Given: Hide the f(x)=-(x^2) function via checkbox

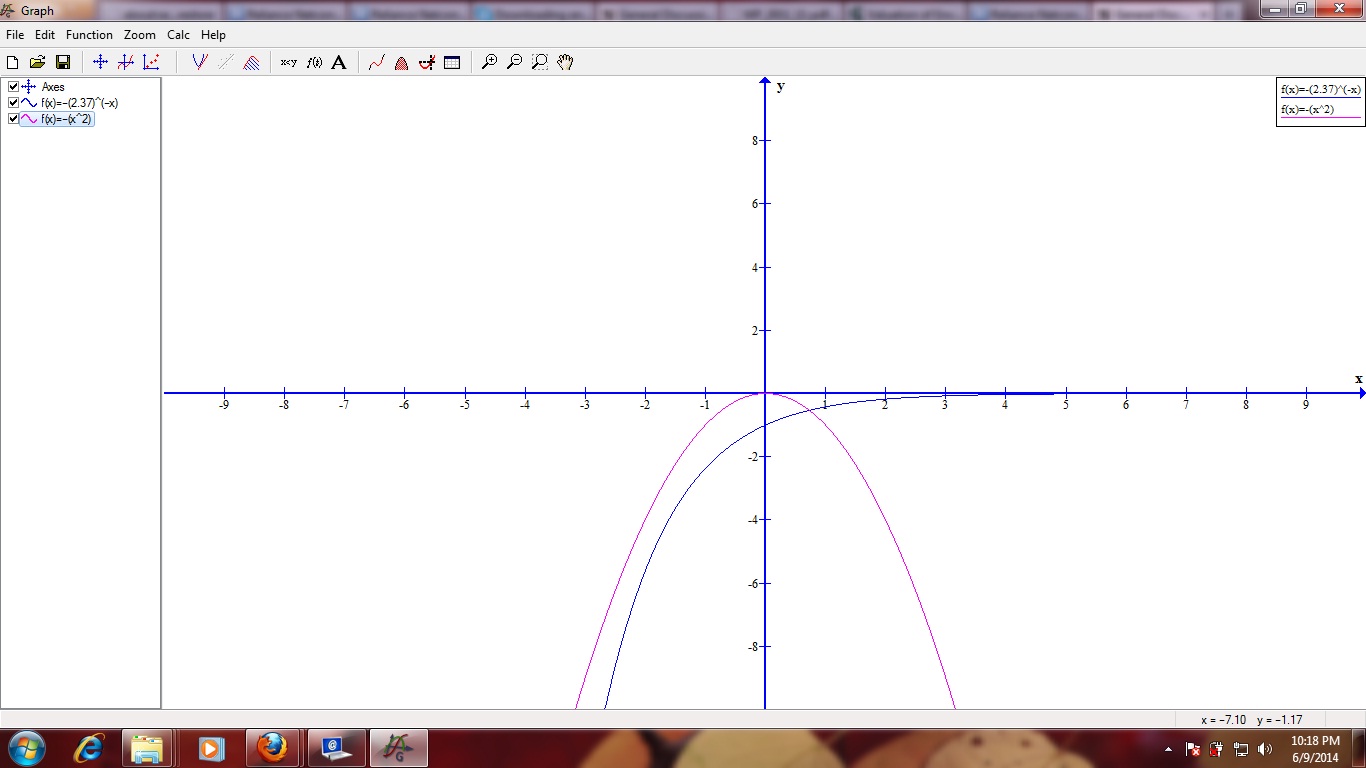Looking at the screenshot, I should pyautogui.click(x=13, y=119).
